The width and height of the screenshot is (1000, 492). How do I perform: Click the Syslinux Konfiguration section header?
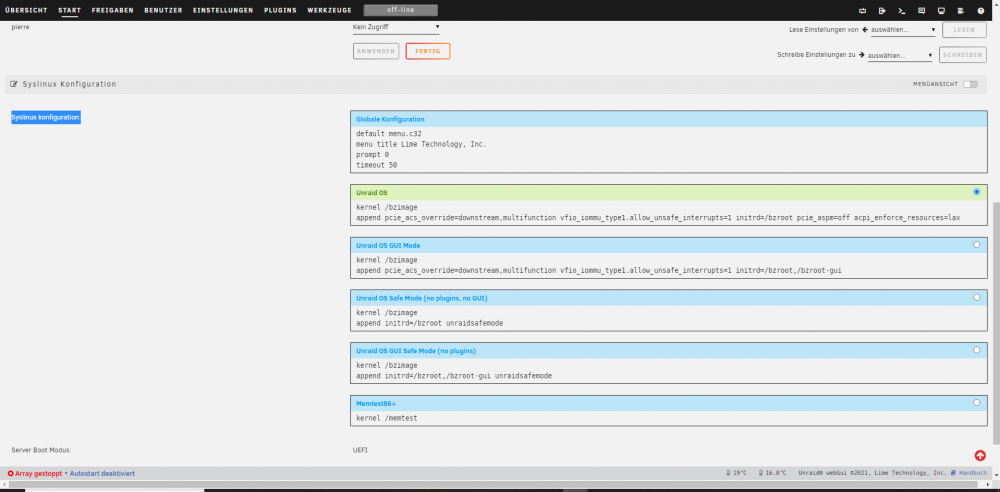pyautogui.click(x=496, y=84)
